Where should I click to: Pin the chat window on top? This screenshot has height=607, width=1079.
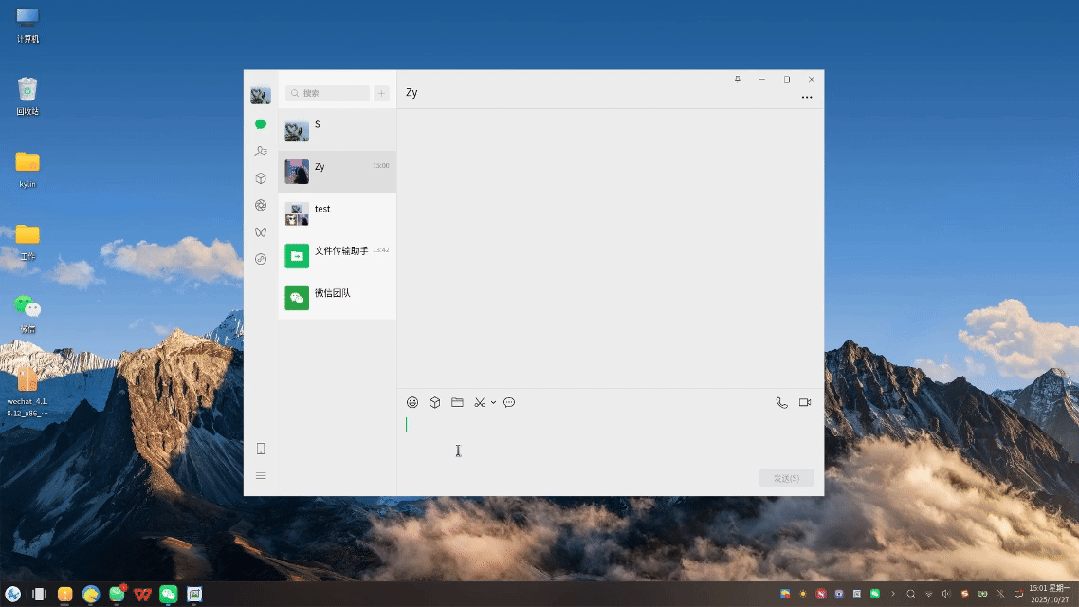coord(737,79)
